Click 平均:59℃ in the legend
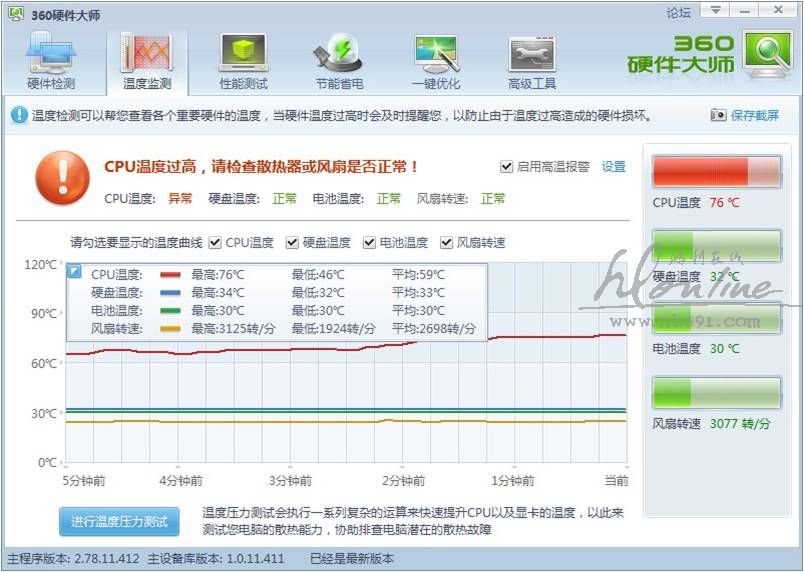804x572 pixels. [x=418, y=275]
